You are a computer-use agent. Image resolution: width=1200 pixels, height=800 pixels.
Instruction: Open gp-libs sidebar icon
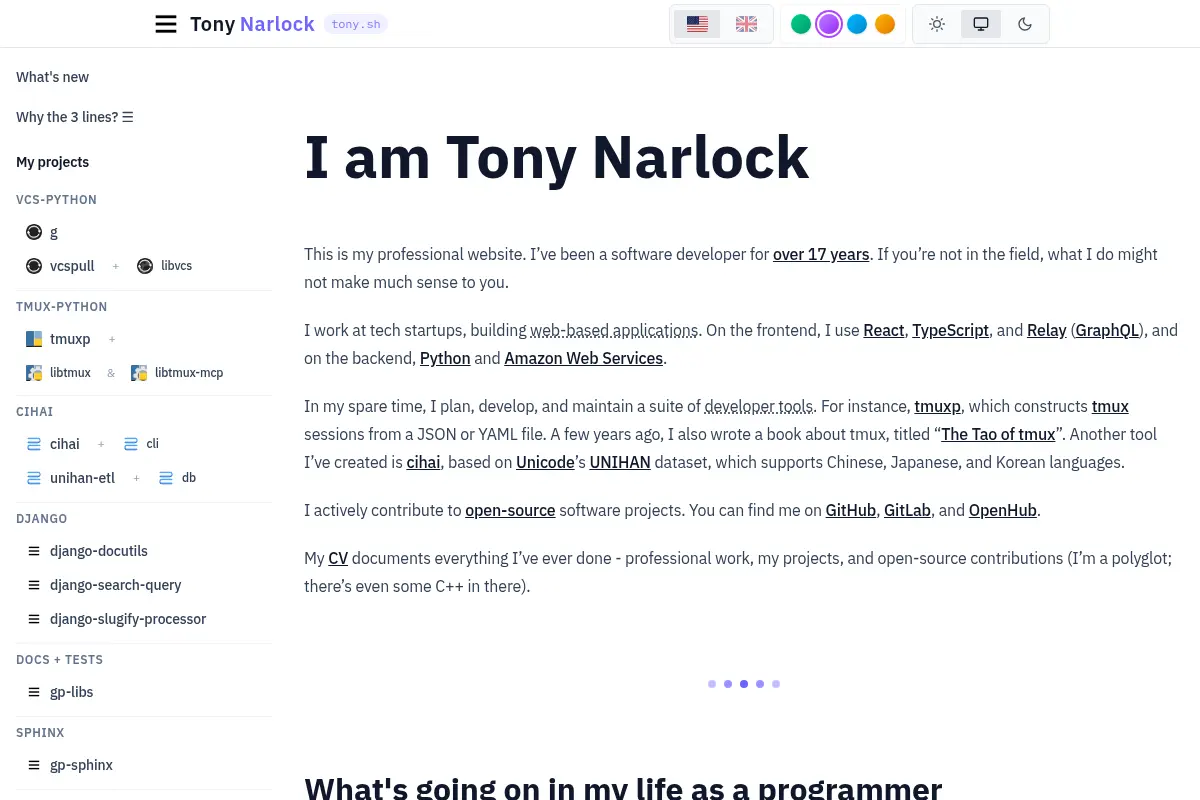pyautogui.click(x=34, y=692)
